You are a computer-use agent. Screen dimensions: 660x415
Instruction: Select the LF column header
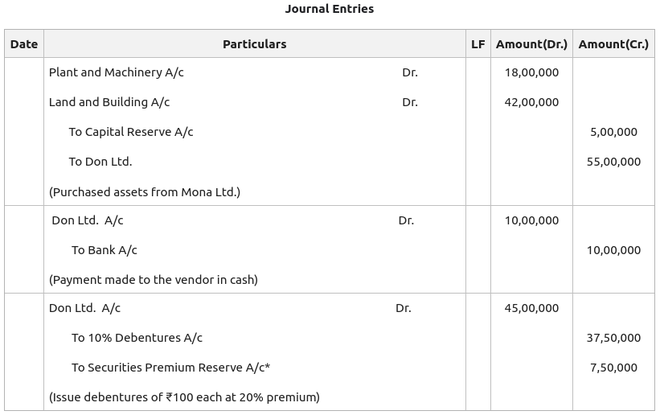pos(478,44)
